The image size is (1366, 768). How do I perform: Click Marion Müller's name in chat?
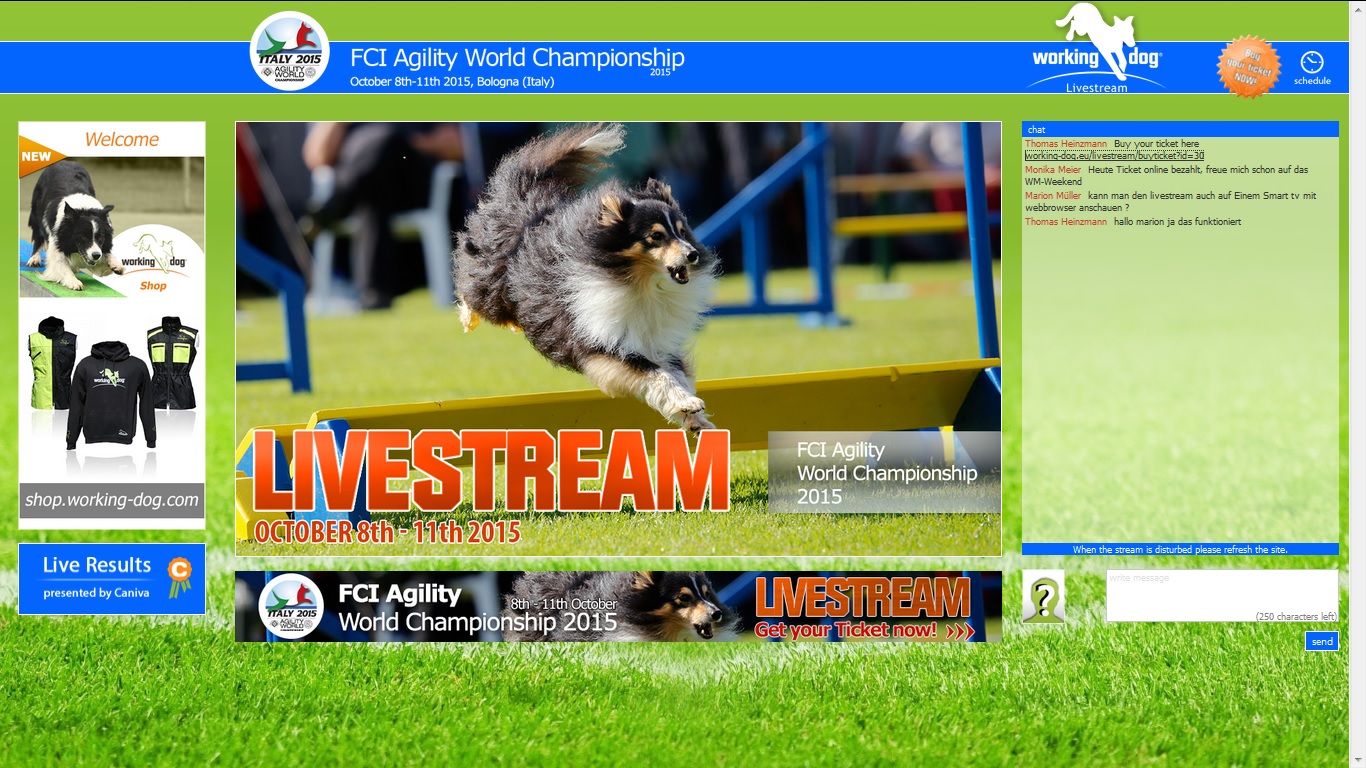coord(1053,196)
